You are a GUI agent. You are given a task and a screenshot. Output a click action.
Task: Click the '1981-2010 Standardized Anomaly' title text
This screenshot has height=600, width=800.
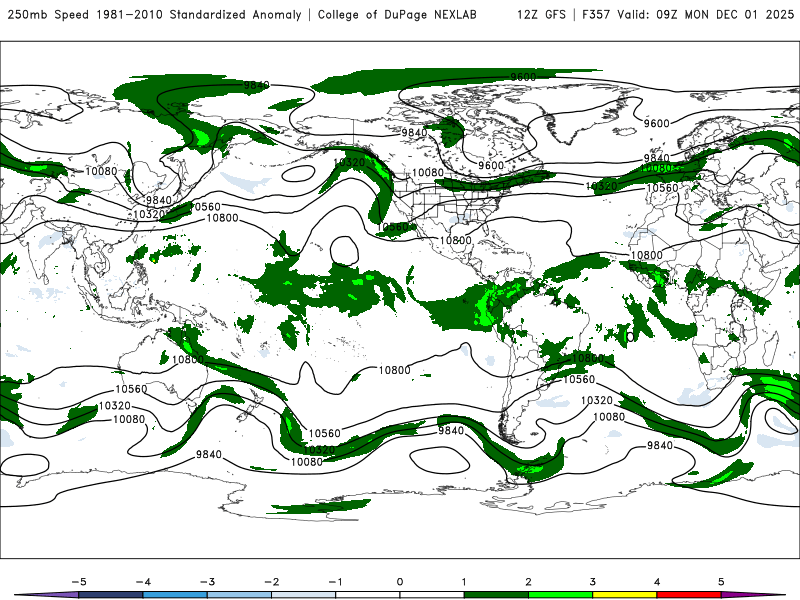pyautogui.click(x=198, y=15)
